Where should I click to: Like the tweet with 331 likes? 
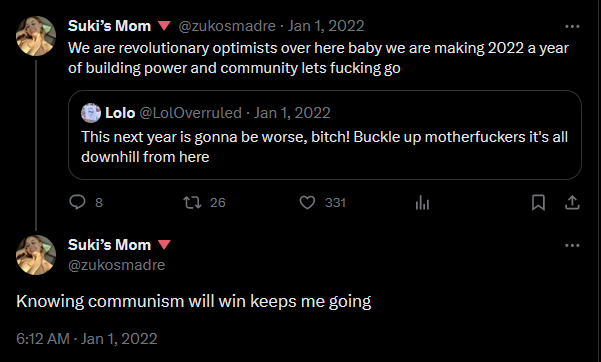[x=307, y=202]
